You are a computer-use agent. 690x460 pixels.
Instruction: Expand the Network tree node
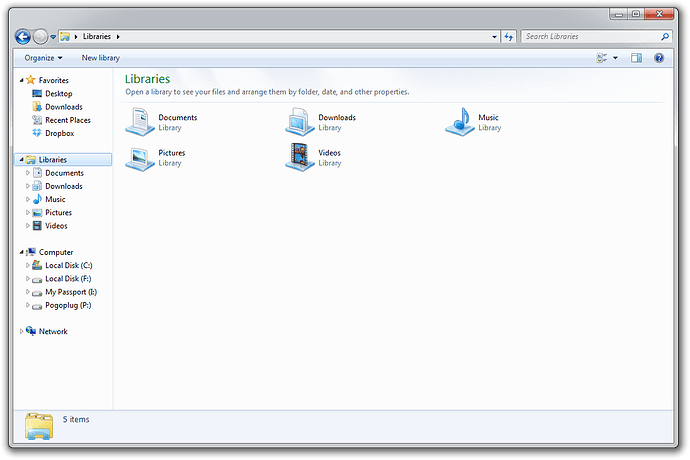click(21, 331)
